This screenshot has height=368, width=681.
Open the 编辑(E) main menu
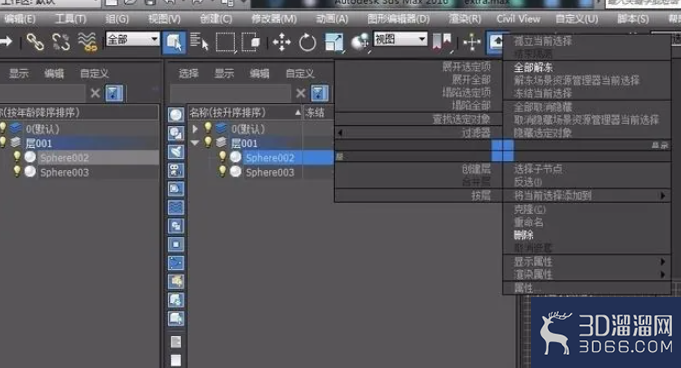pyautogui.click(x=20, y=19)
